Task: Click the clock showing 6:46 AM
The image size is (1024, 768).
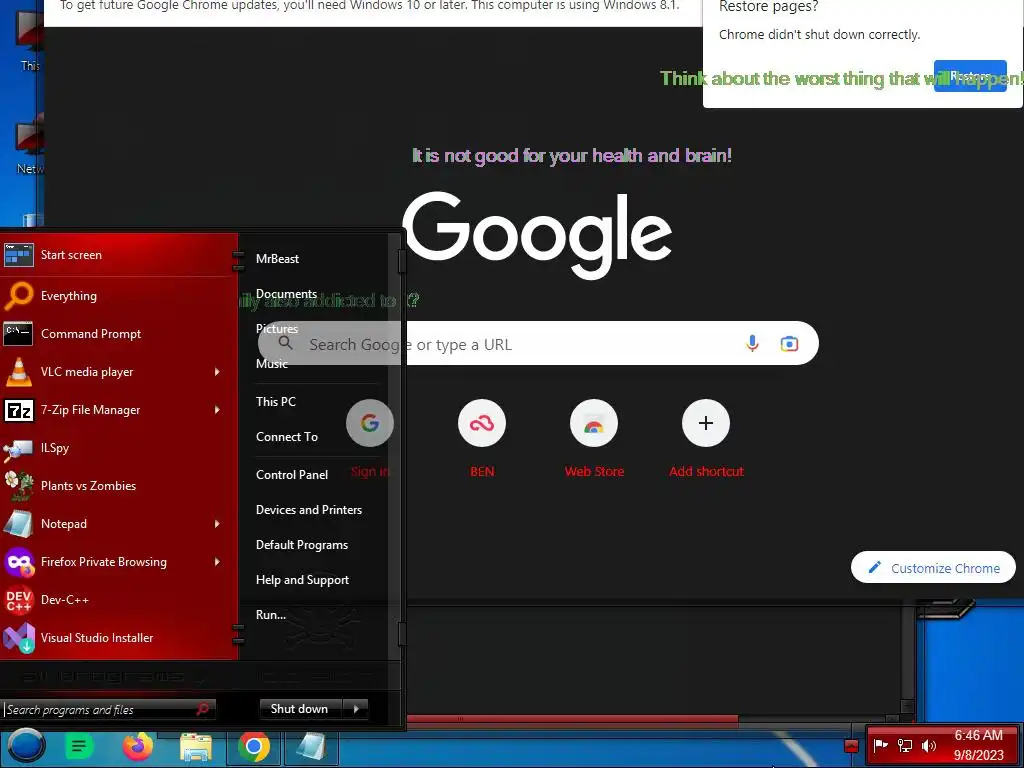Action: [978, 735]
